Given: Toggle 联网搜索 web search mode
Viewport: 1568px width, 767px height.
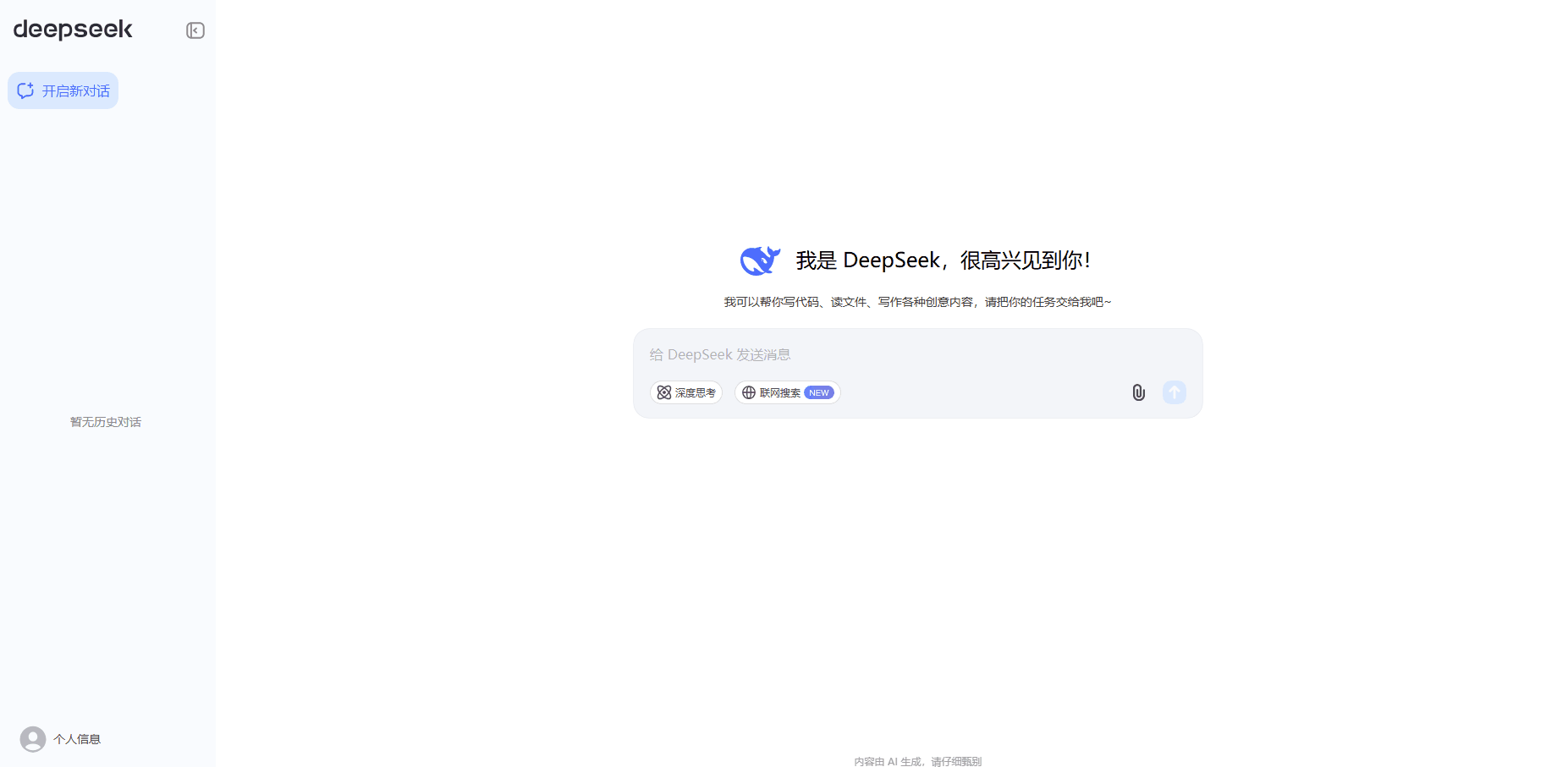Looking at the screenshot, I should tap(787, 392).
